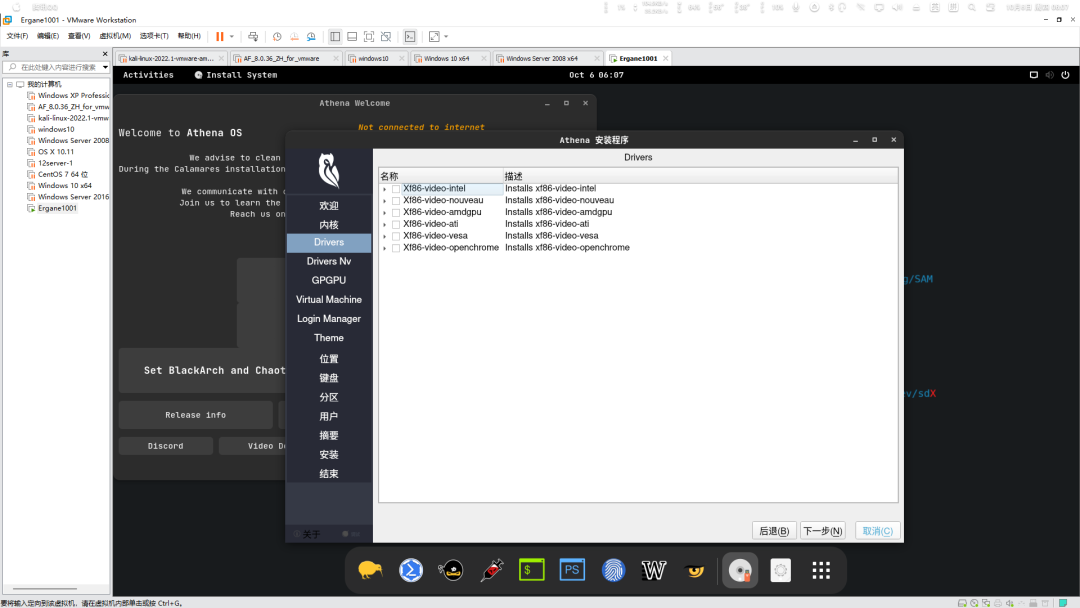Screen dimensions: 1080x608
Task: Toggle the thumbnail bar view icon
Action: tap(352, 36)
